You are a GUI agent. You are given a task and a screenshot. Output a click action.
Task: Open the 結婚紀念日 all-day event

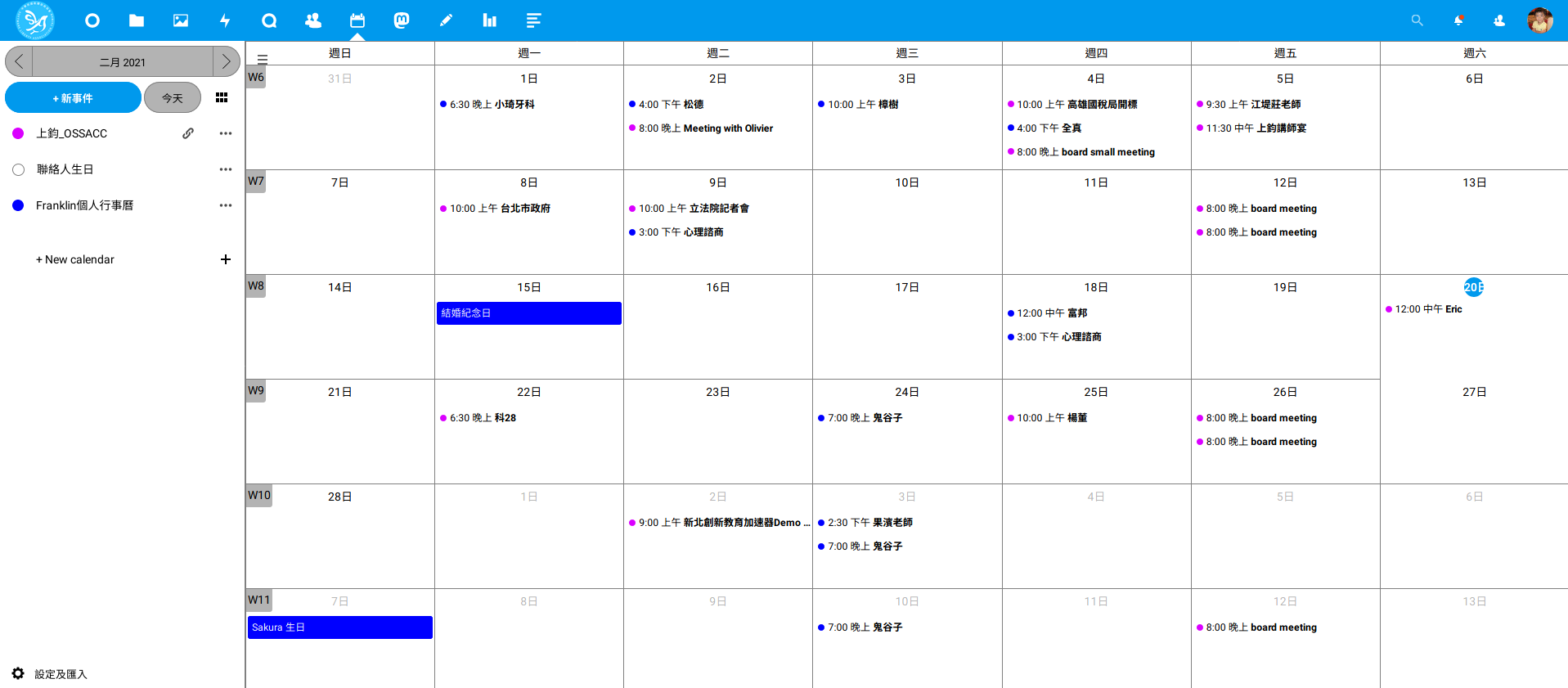[x=529, y=313]
